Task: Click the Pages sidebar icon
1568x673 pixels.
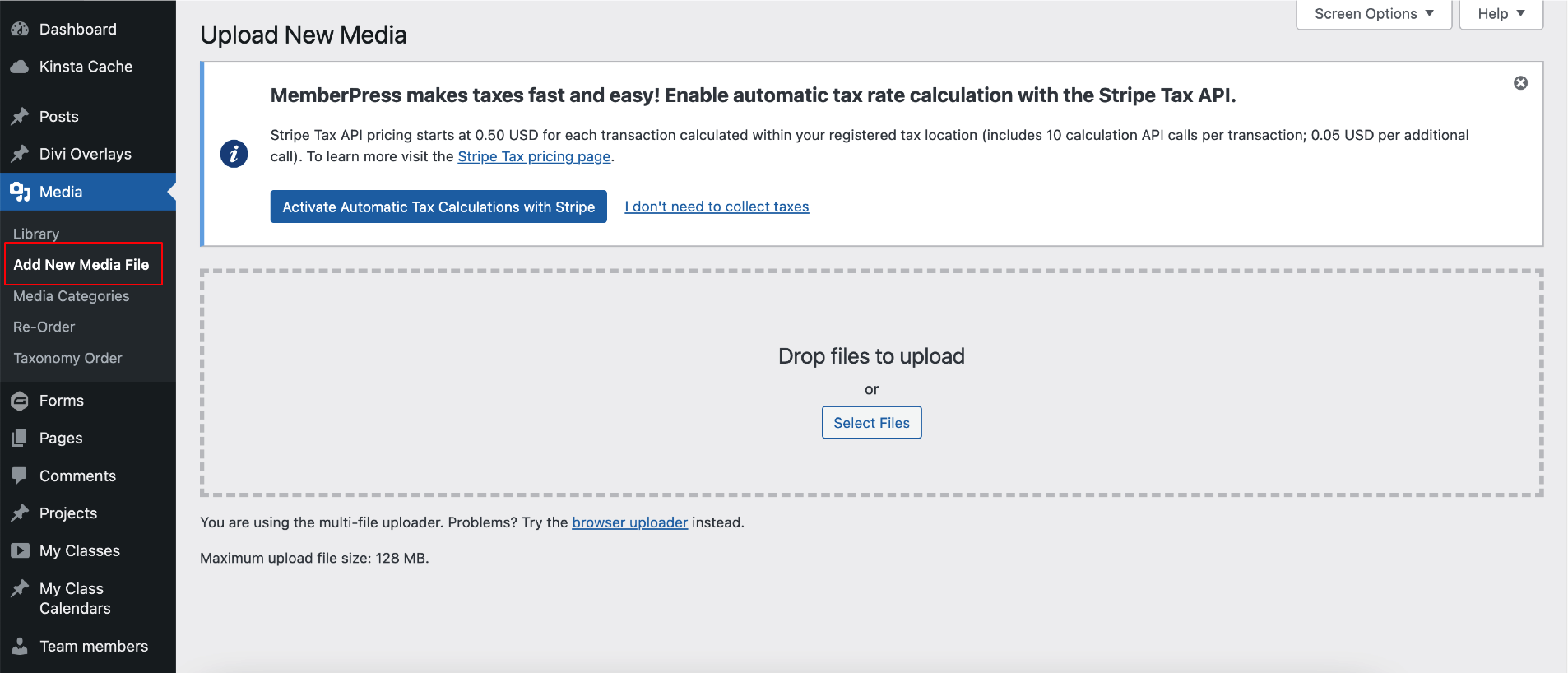Action: pos(20,439)
